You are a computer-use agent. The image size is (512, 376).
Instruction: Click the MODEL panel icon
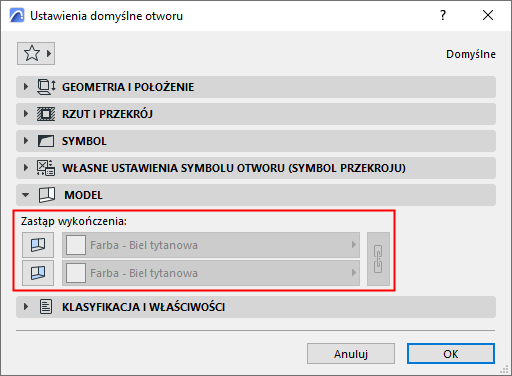(x=47, y=195)
